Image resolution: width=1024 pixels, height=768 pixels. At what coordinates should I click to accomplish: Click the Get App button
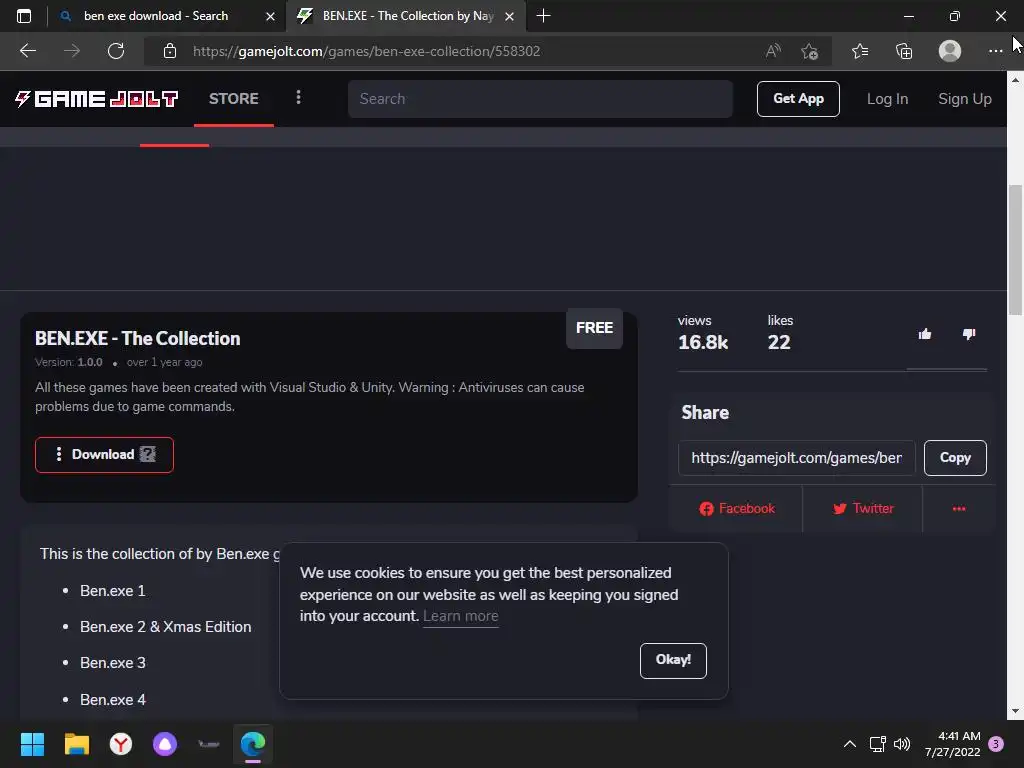(798, 99)
